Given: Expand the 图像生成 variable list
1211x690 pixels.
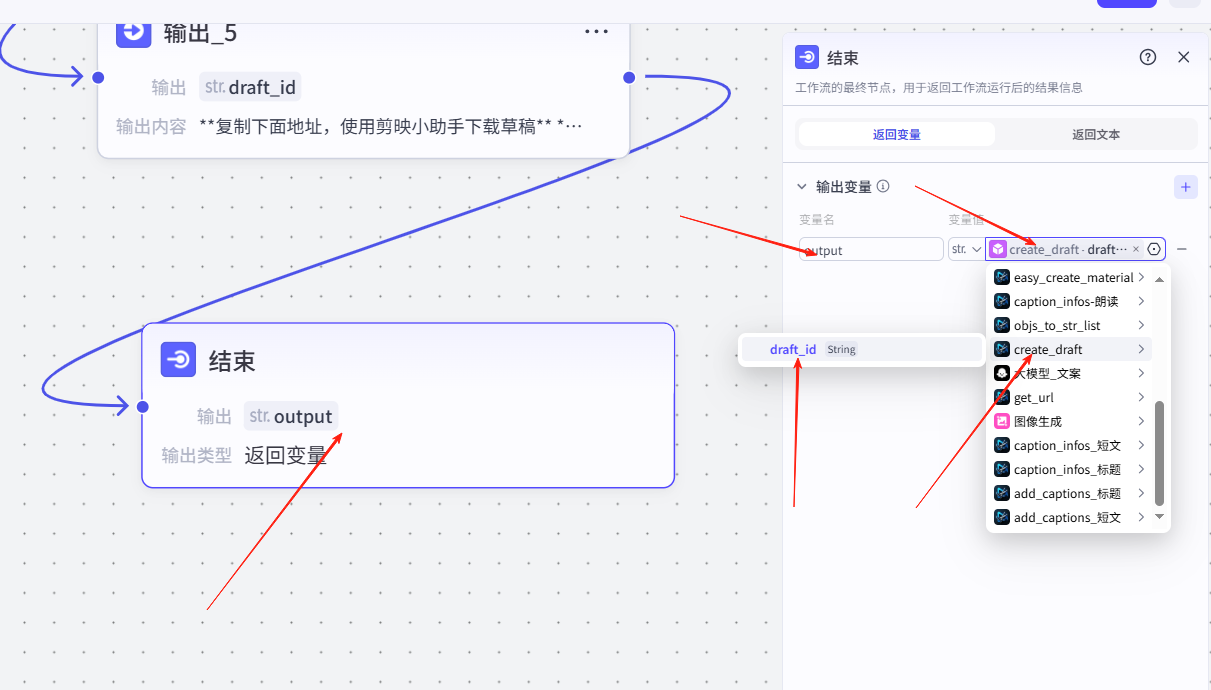Looking at the screenshot, I should pos(1068,421).
